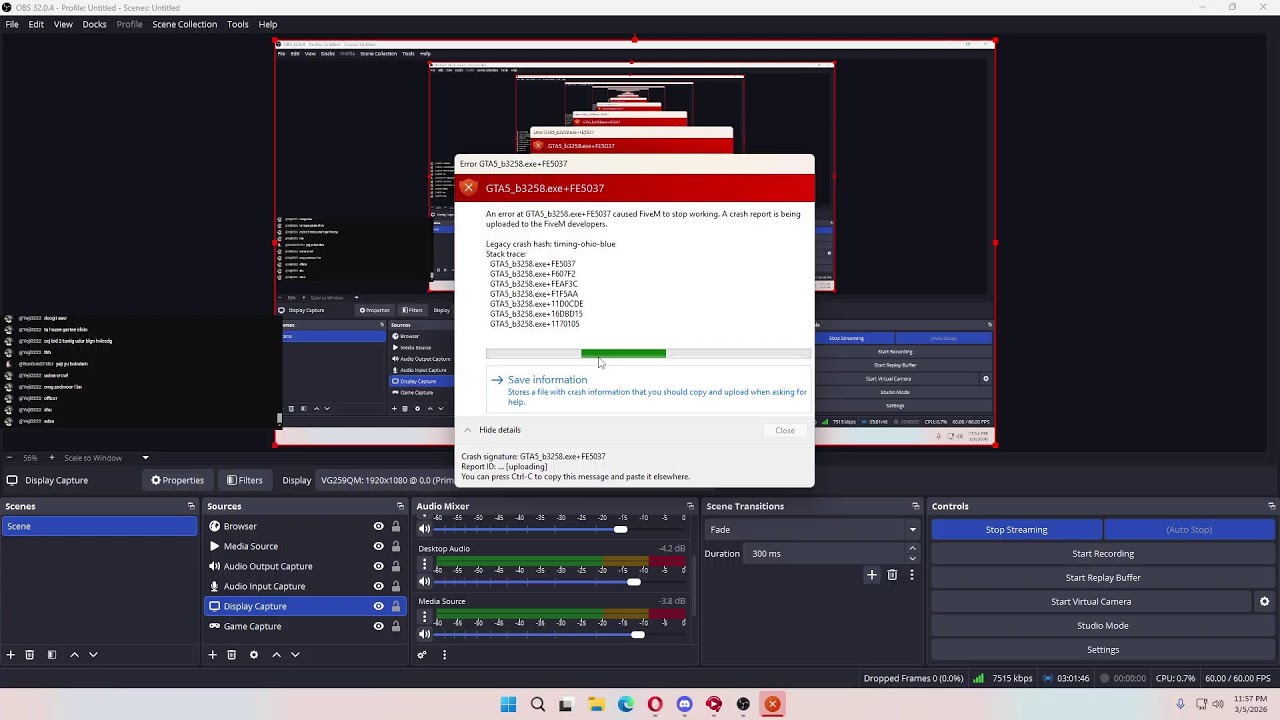
Task: Enable Studio Mode
Action: tap(1103, 626)
